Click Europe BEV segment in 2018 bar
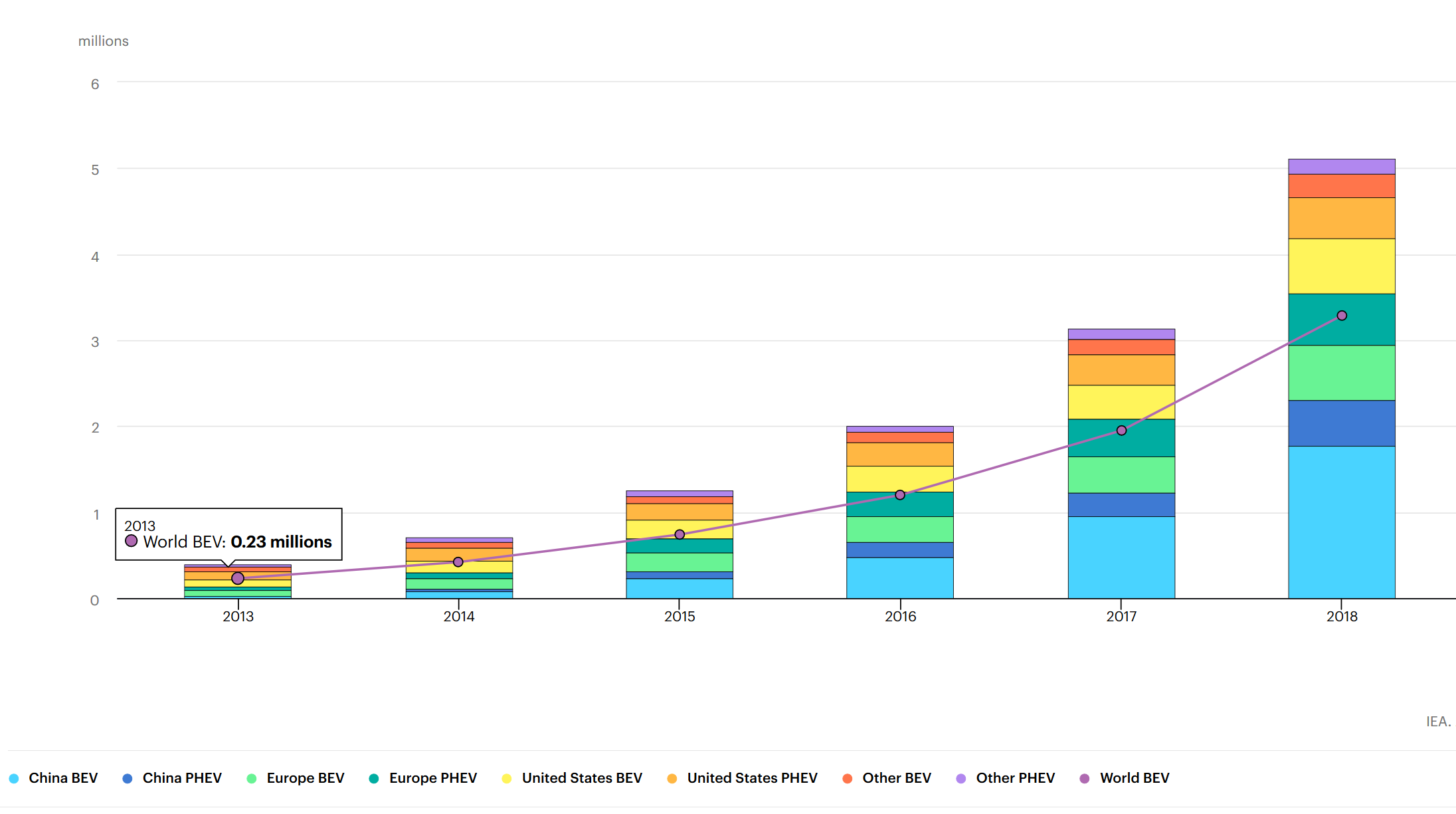This screenshot has width=1456, height=814. click(1342, 373)
